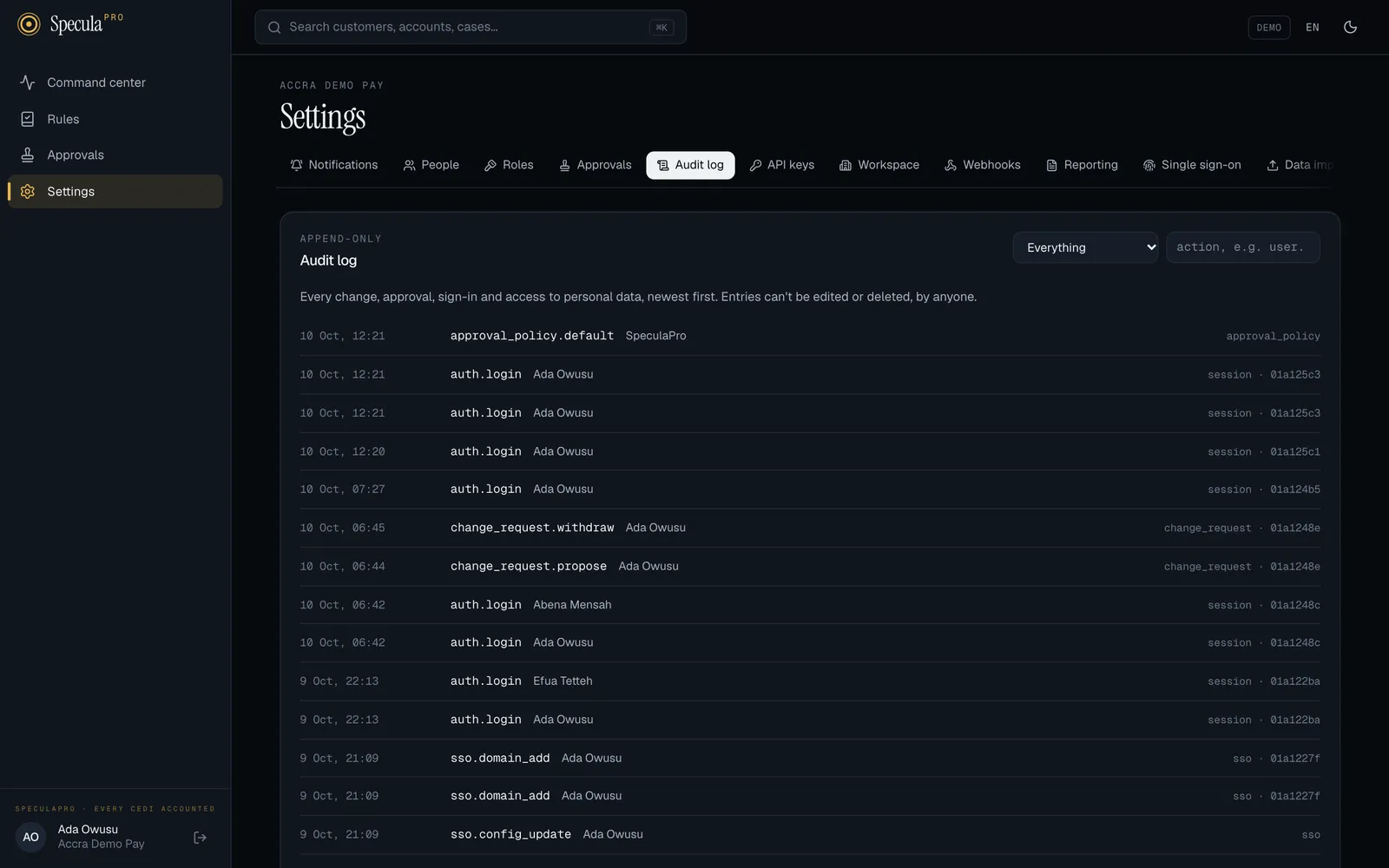Click the 10 Oct, 07:27 timestamp
Screen dimensions: 1389x868
pyautogui.click(x=342, y=490)
